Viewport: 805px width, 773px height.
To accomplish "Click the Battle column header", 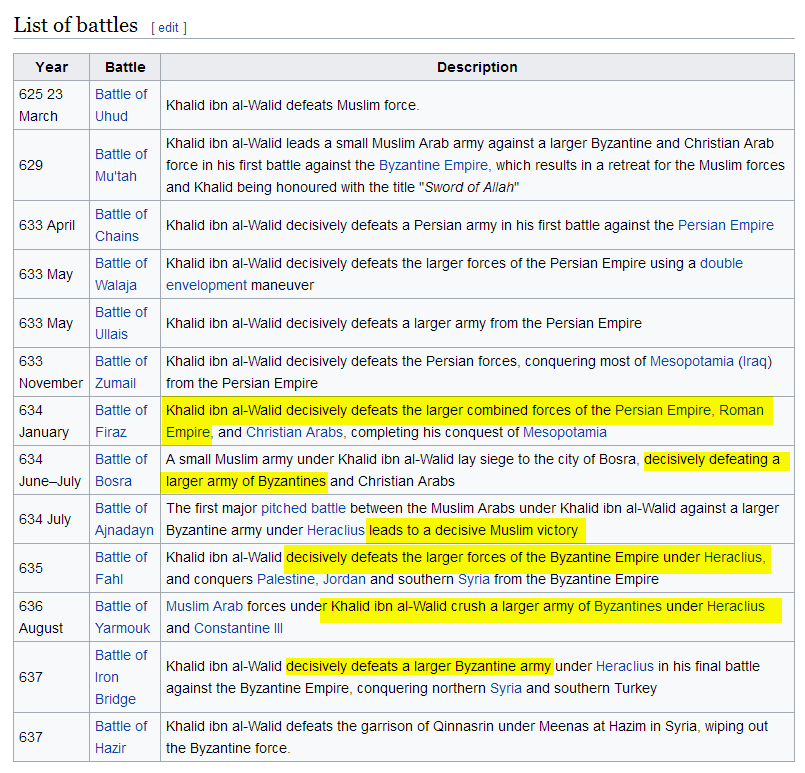I will click(x=125, y=67).
